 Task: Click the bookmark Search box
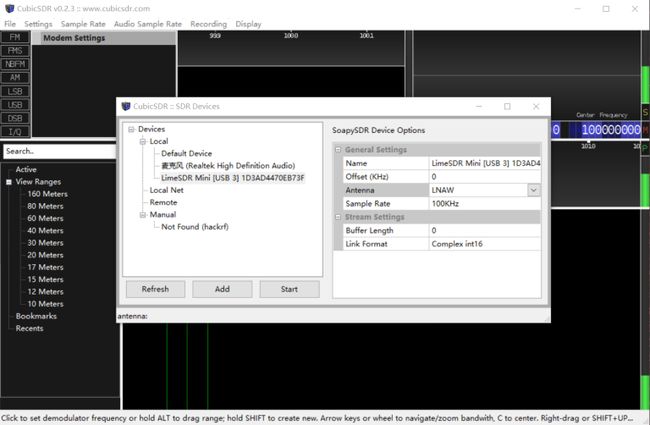pyautogui.click(x=59, y=151)
